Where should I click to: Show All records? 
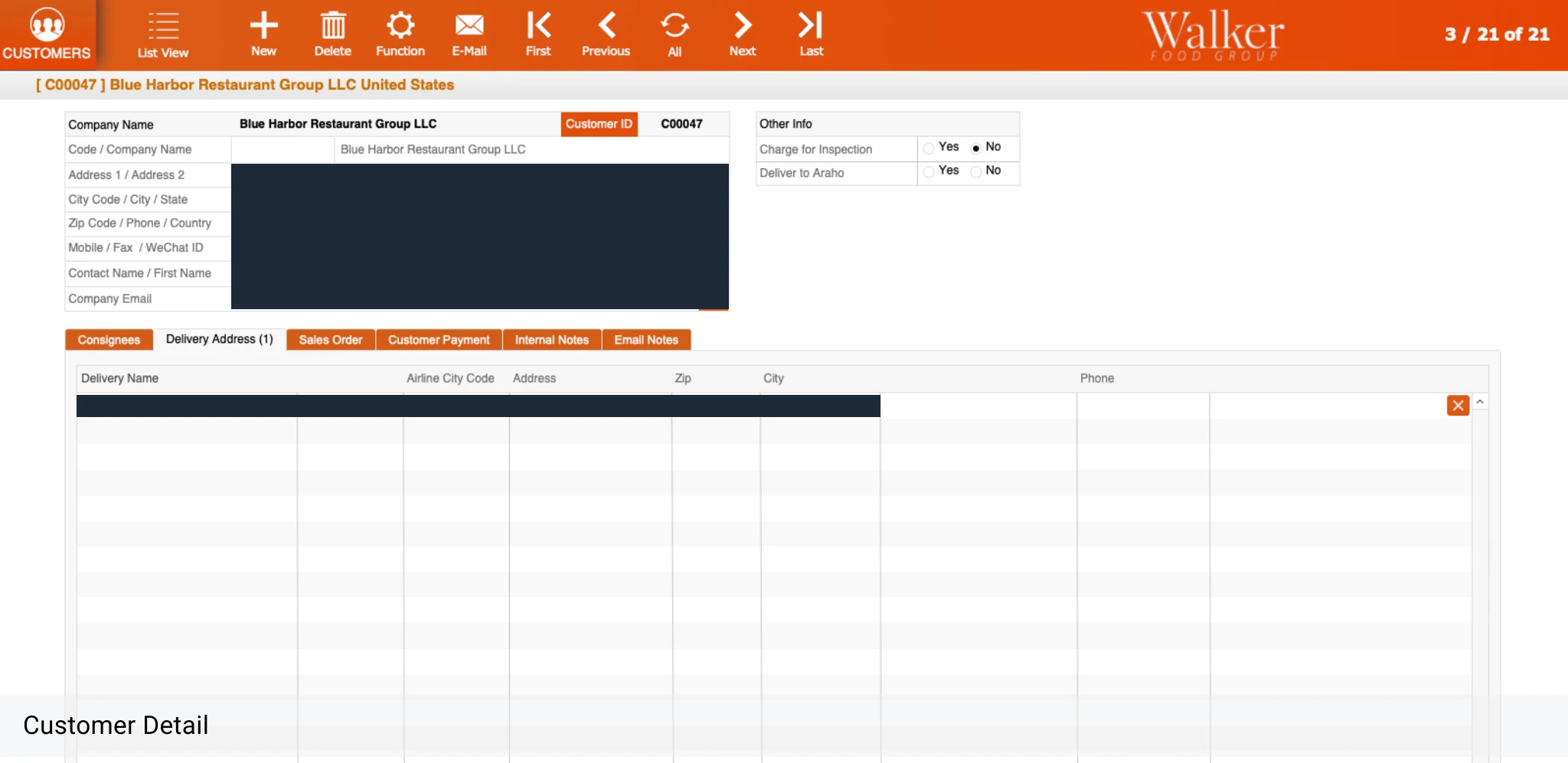coord(675,34)
